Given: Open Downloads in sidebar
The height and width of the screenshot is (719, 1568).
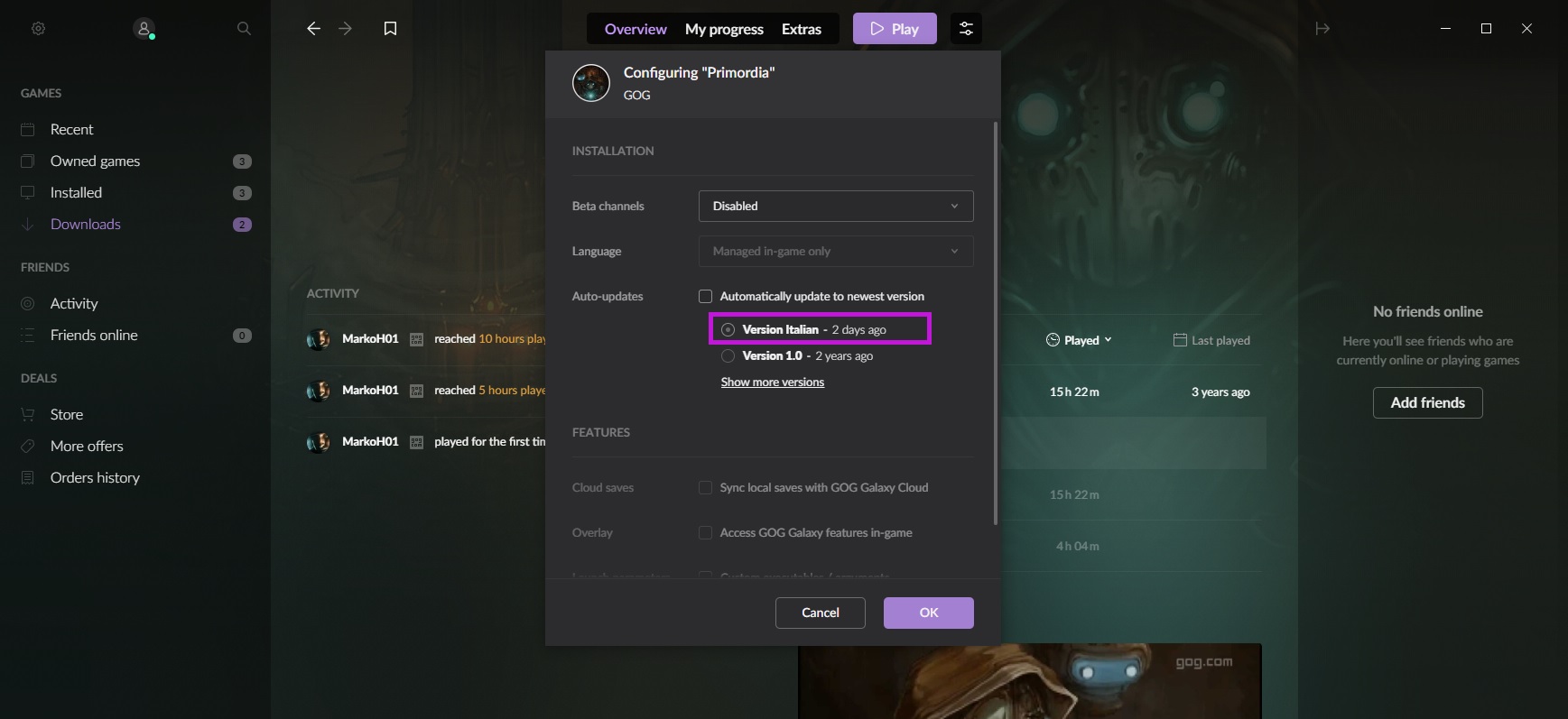Looking at the screenshot, I should 86,224.
